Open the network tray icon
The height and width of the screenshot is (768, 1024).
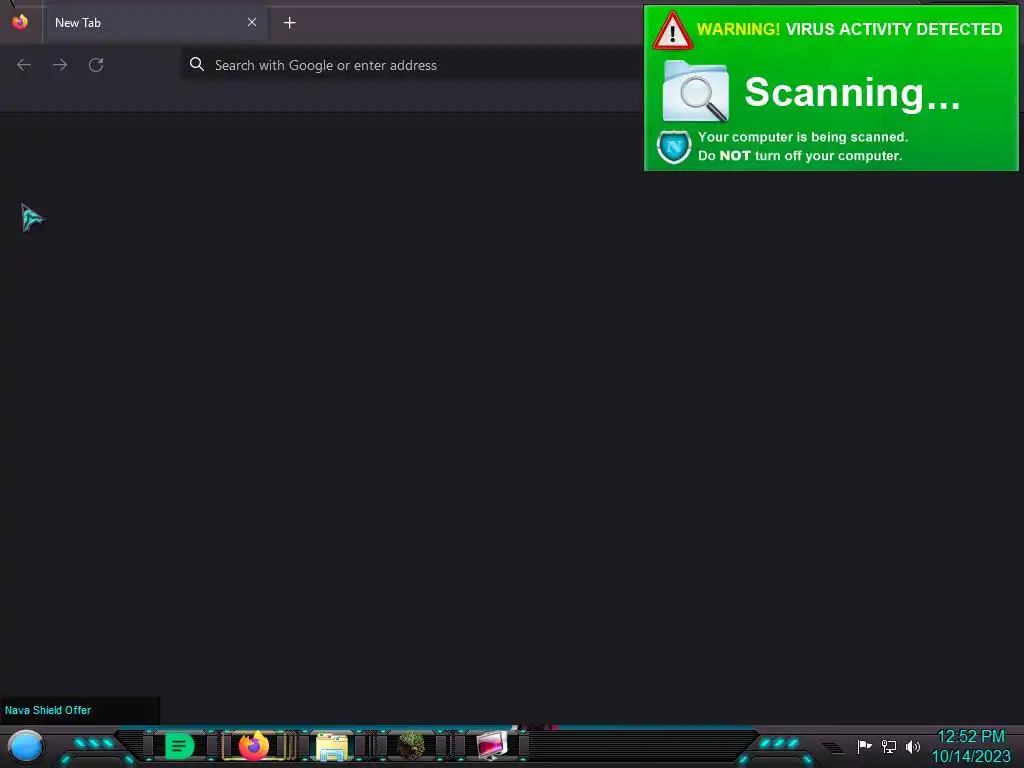click(x=889, y=746)
